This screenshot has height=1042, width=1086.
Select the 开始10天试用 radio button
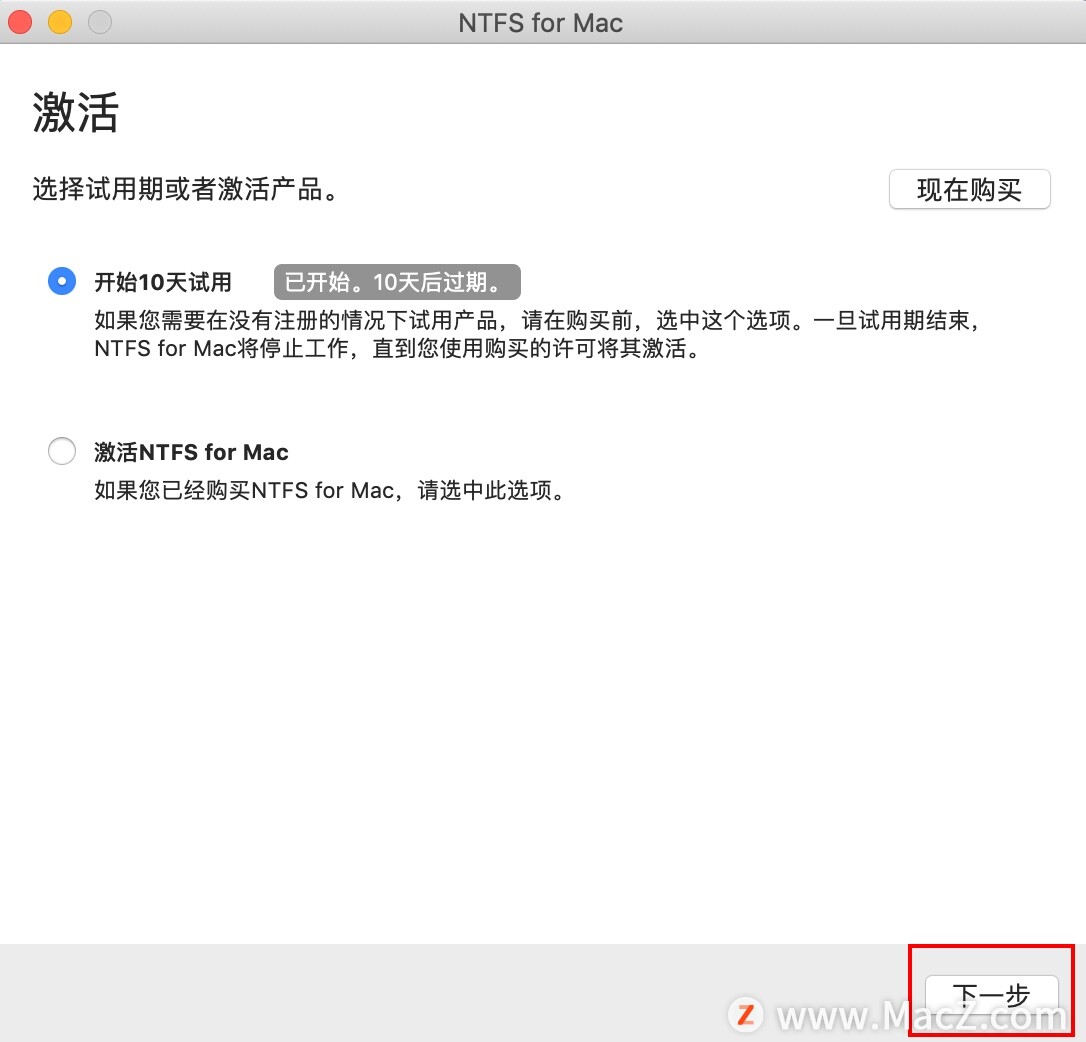(x=62, y=281)
